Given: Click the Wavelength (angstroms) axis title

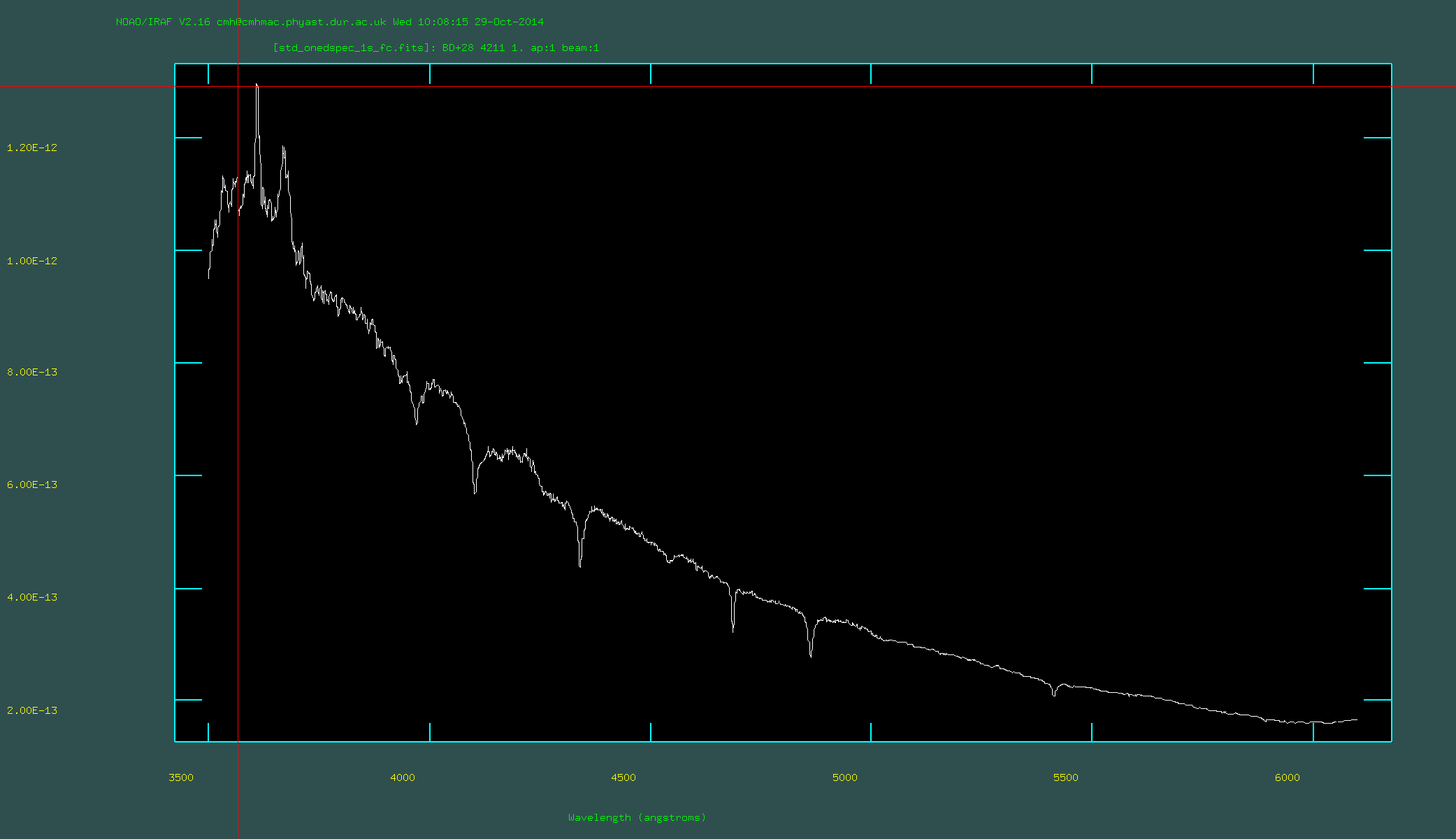Looking at the screenshot, I should point(637,817).
